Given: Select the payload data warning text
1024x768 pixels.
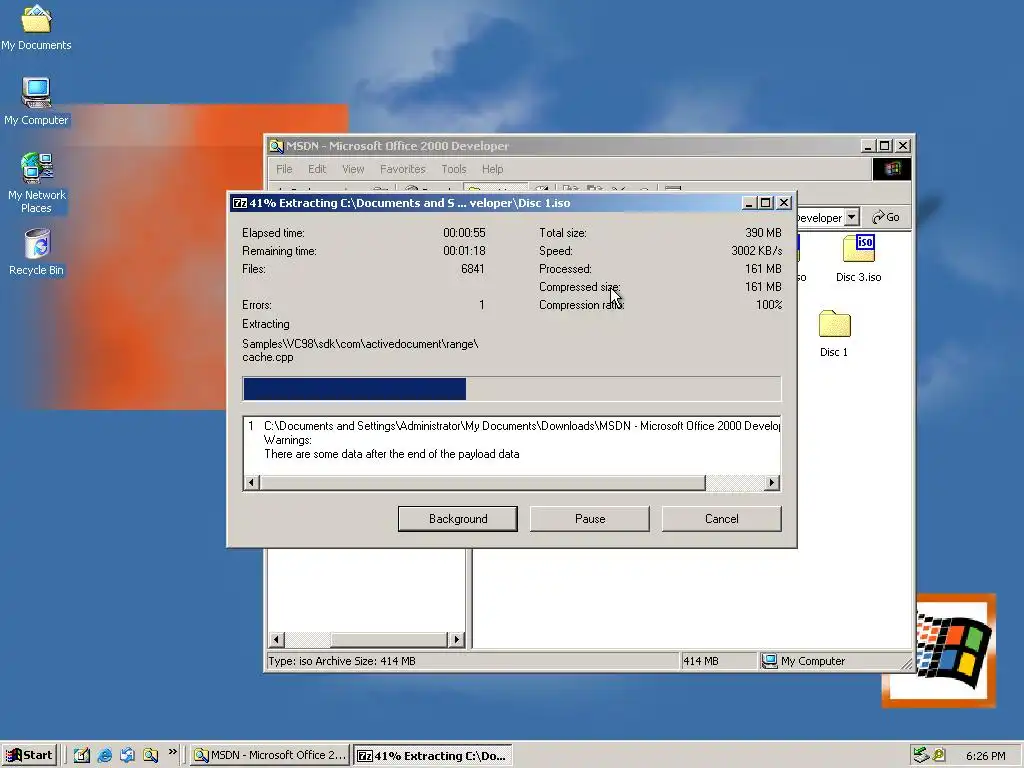Looking at the screenshot, I should (x=392, y=454).
